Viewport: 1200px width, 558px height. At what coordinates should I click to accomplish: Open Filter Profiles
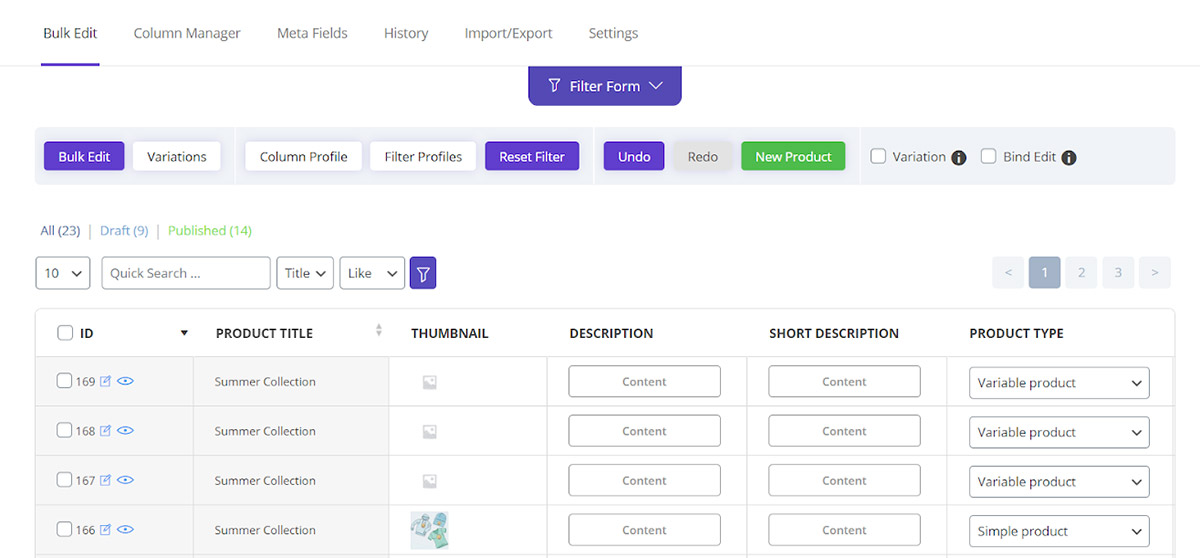point(423,156)
